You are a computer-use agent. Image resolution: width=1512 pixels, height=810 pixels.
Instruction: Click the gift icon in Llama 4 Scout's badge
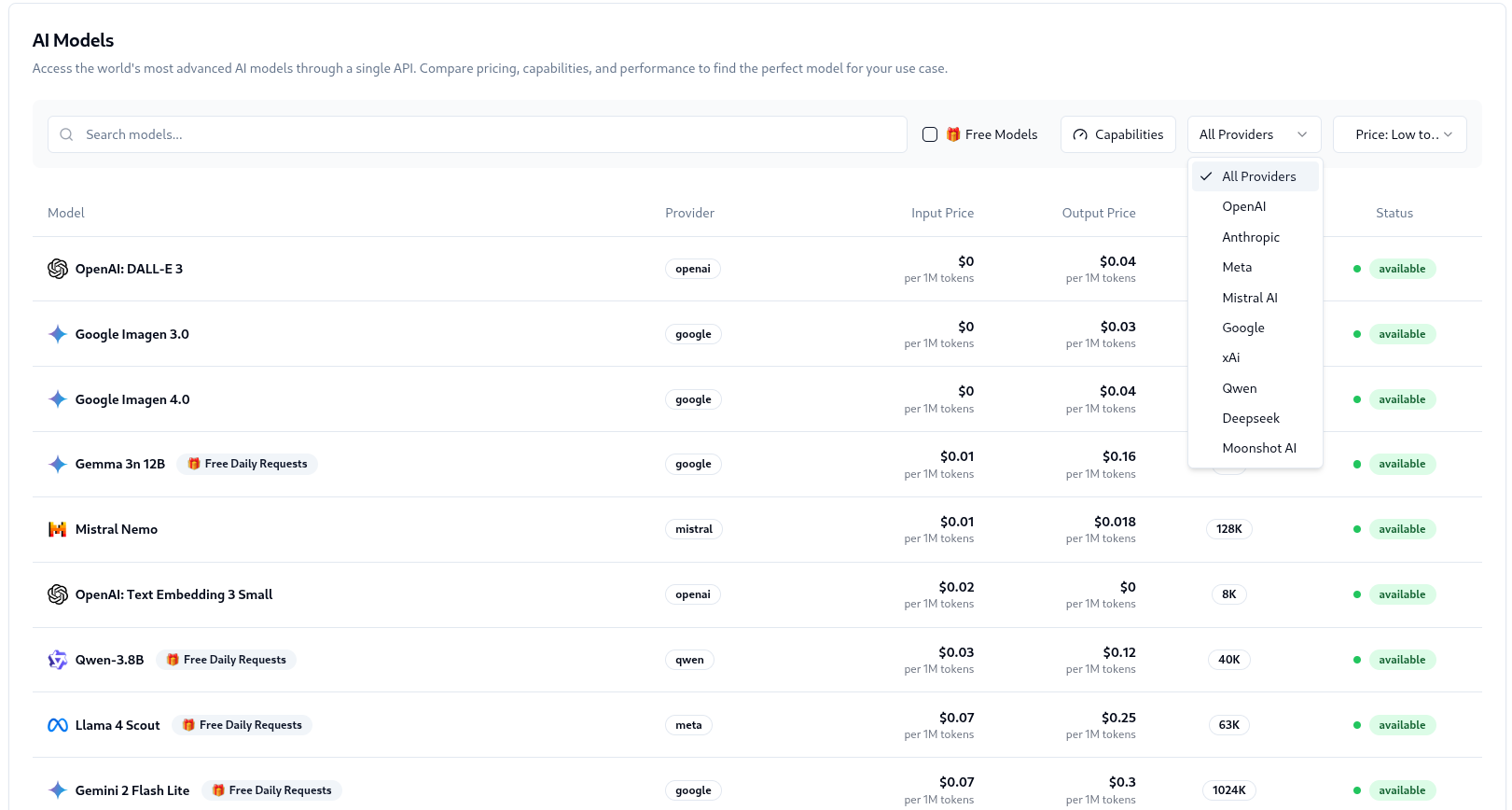(x=188, y=725)
